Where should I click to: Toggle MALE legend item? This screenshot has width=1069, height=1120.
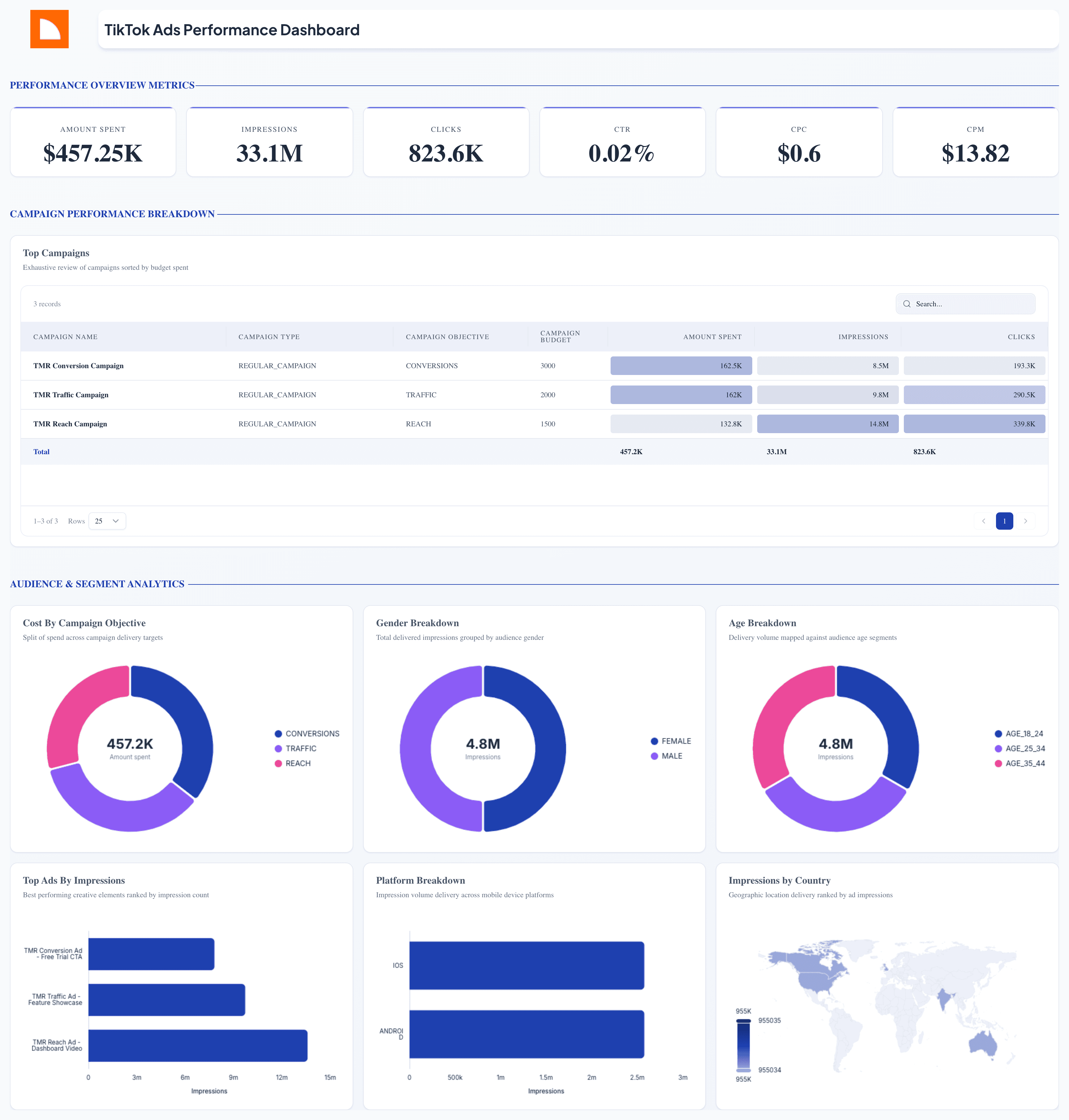coord(666,756)
